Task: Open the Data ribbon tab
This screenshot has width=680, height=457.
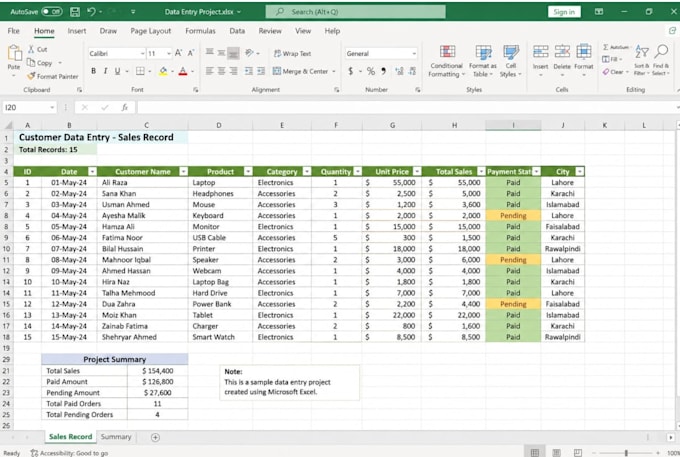Action: (237, 31)
